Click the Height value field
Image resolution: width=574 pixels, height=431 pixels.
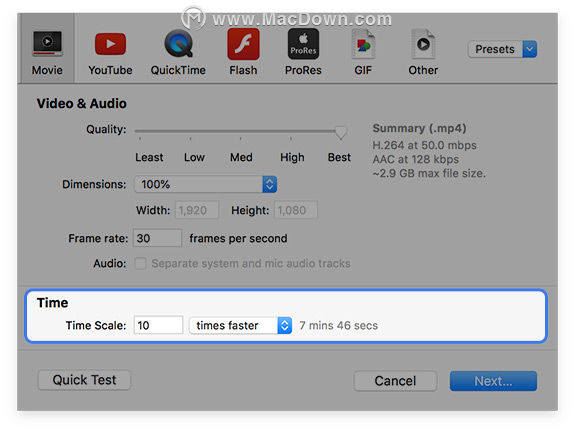click(x=296, y=210)
